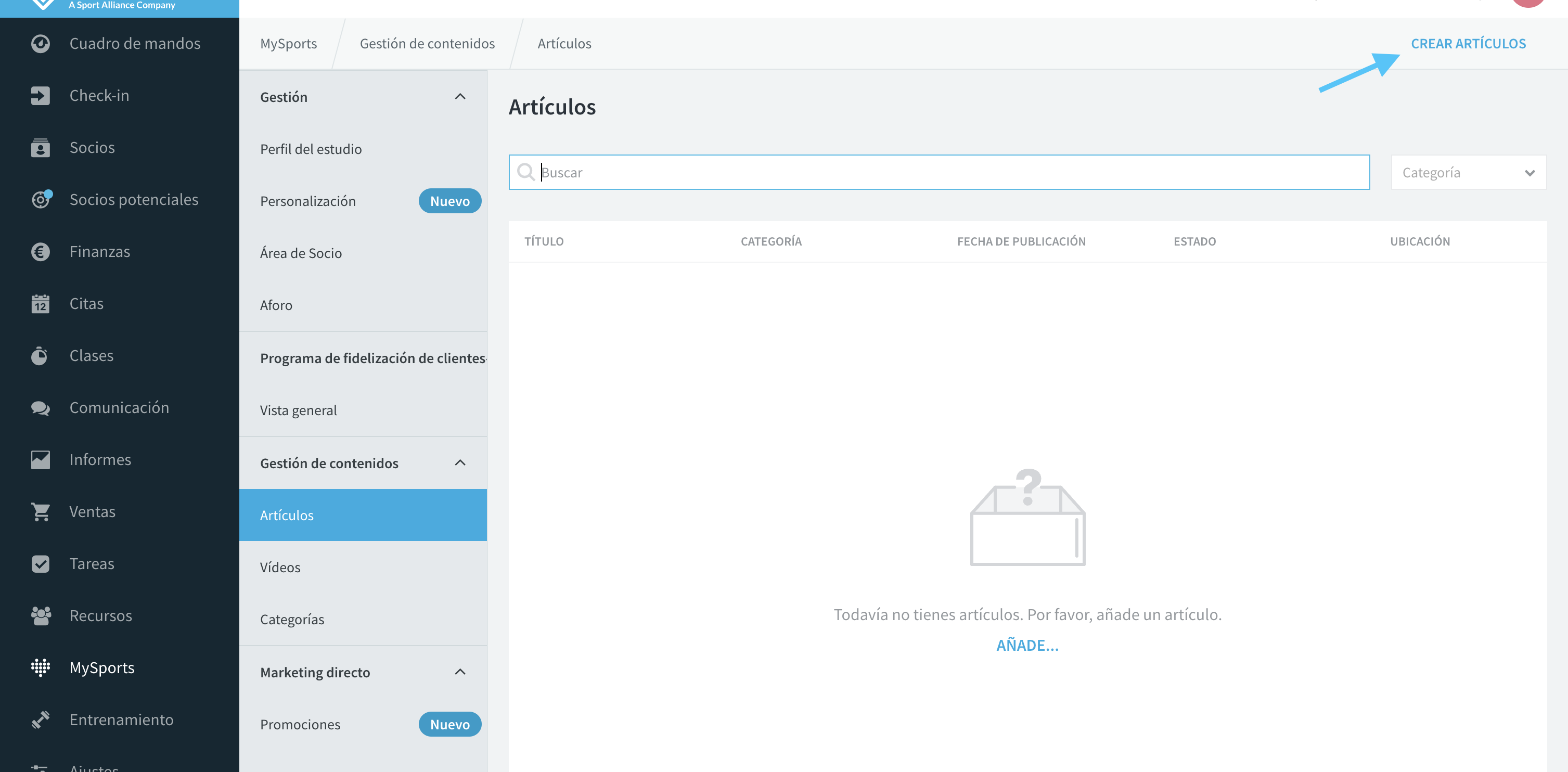Open the Citas calendar icon
Viewport: 1568px width, 772px height.
(40, 304)
